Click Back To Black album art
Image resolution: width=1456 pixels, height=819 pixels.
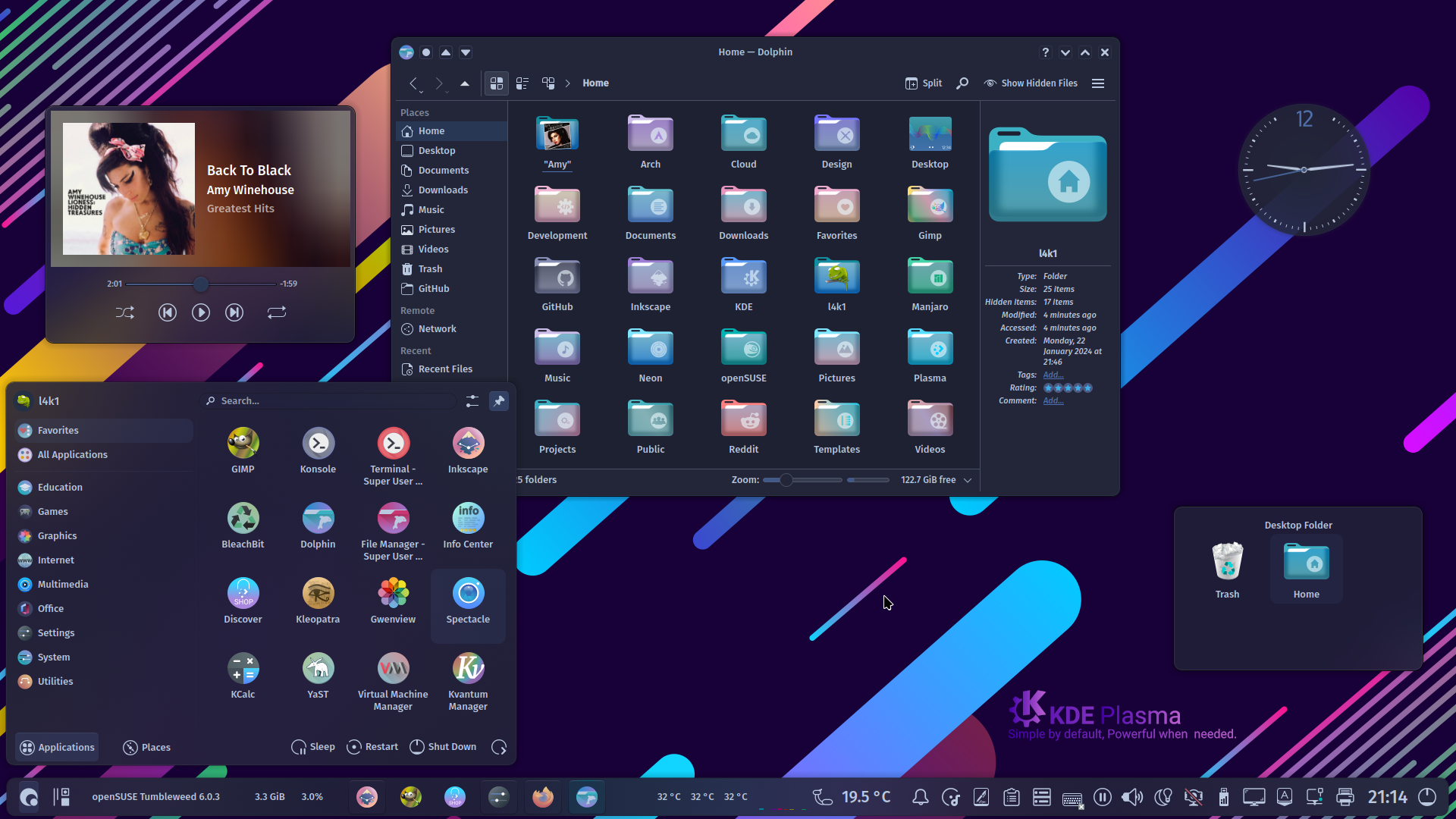(x=129, y=189)
